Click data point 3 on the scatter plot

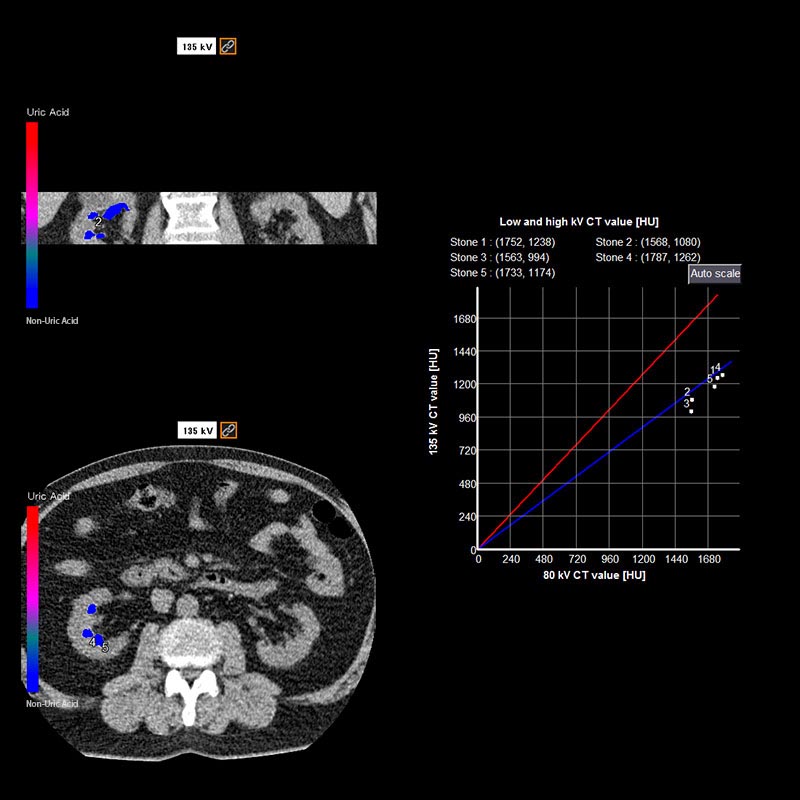point(691,411)
